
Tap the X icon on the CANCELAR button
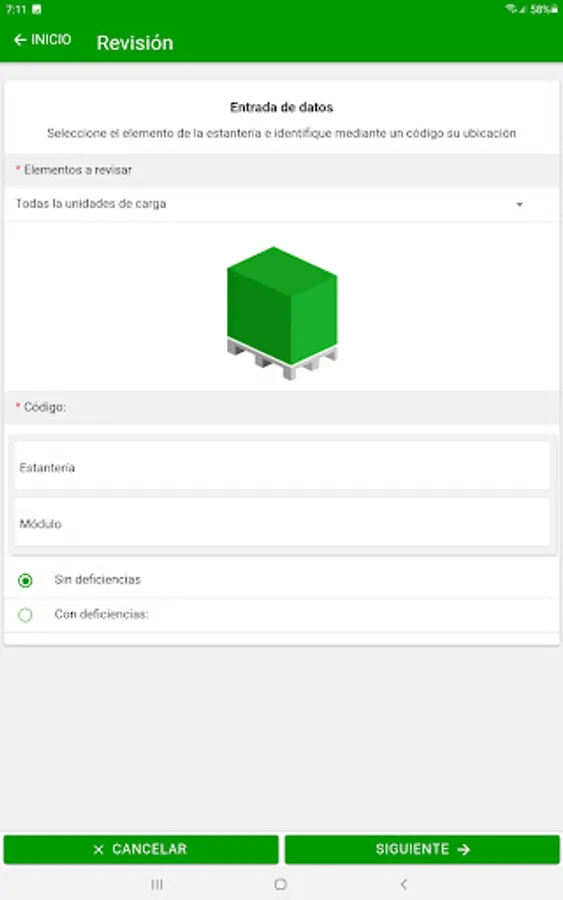pyautogui.click(x=98, y=849)
